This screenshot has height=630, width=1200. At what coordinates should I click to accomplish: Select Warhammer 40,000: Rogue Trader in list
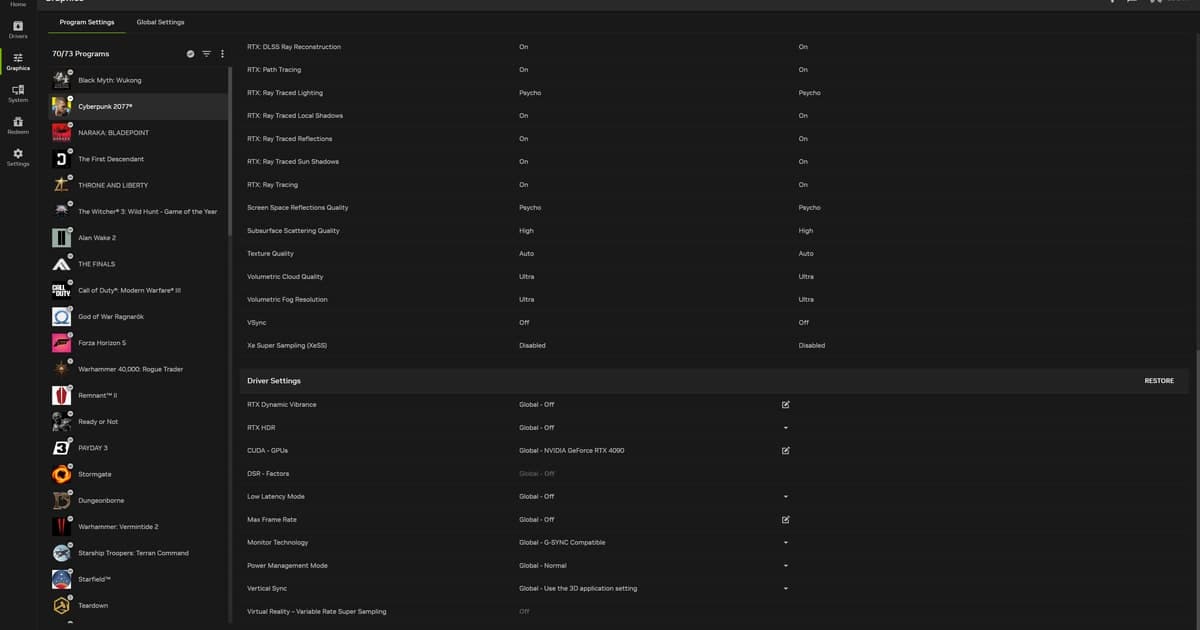[x=140, y=369]
